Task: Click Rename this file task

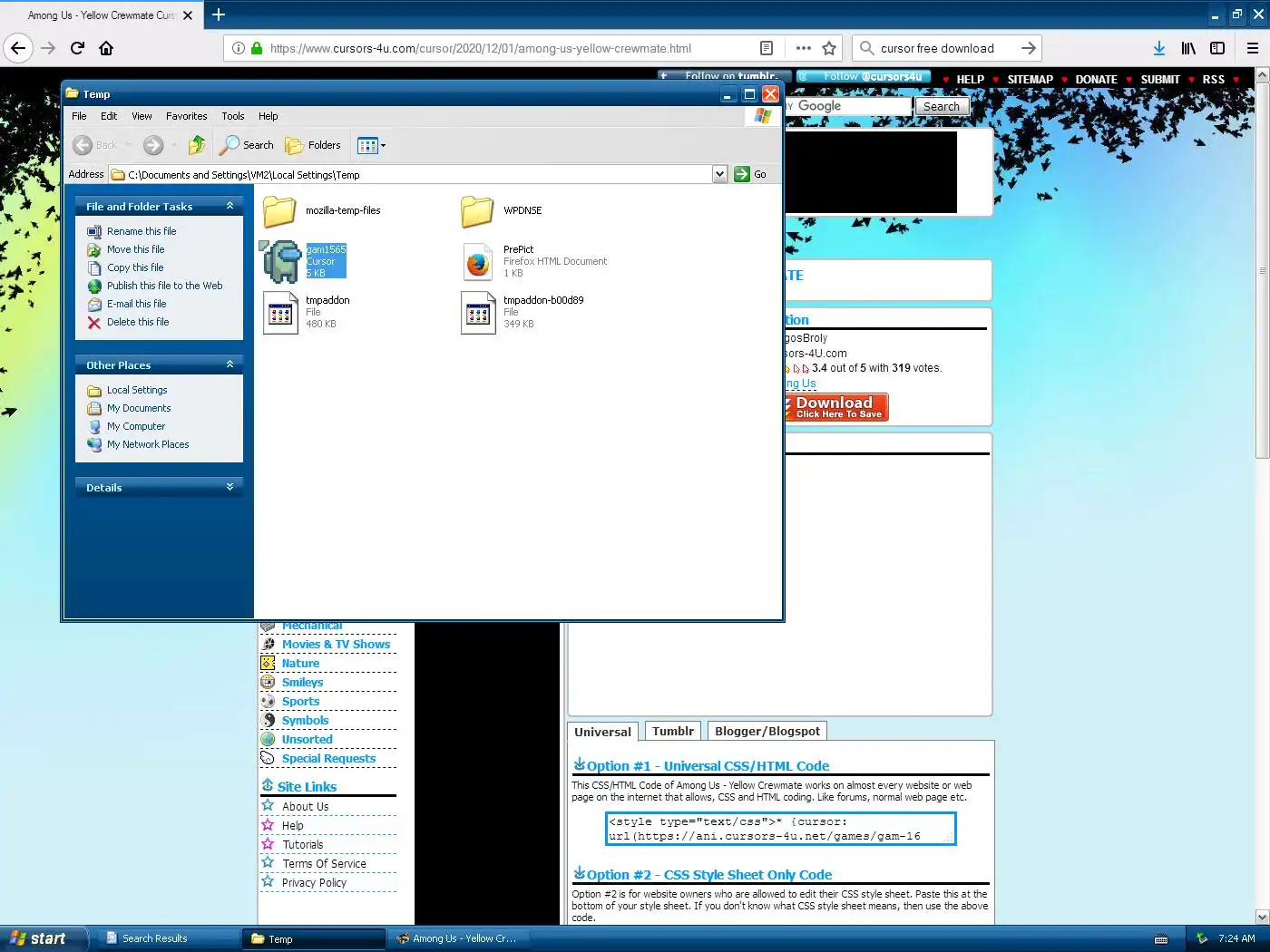Action: point(132,231)
